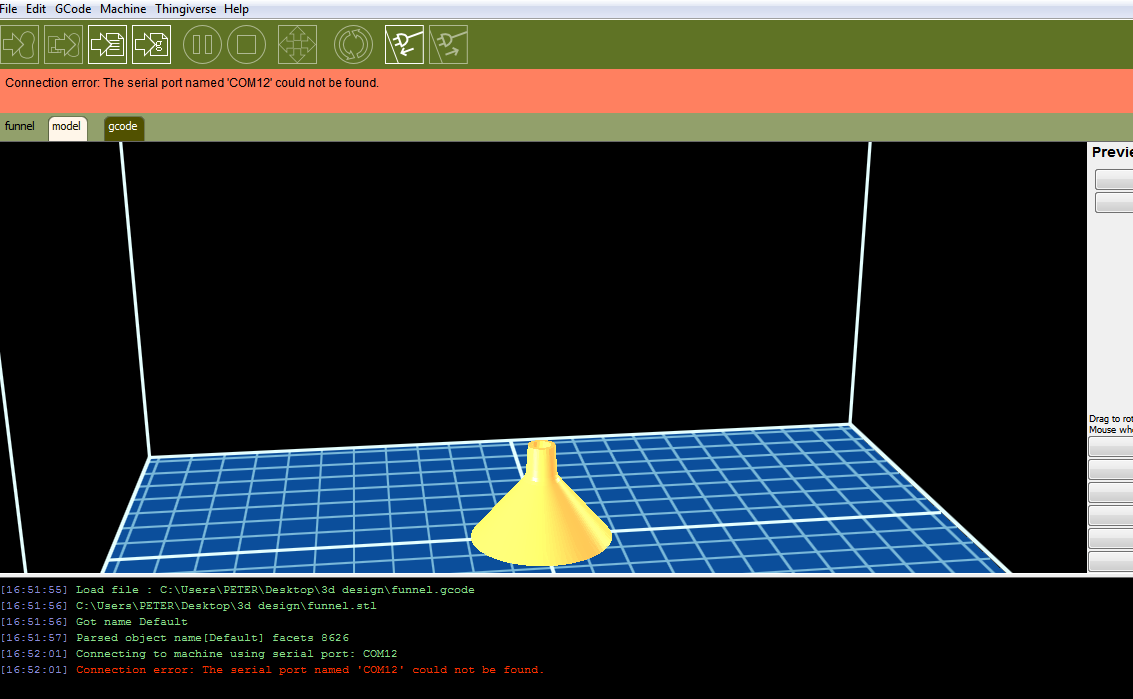This screenshot has width=1133, height=699.
Task: Click the 'Connecting to machine' log line
Action: (199, 653)
